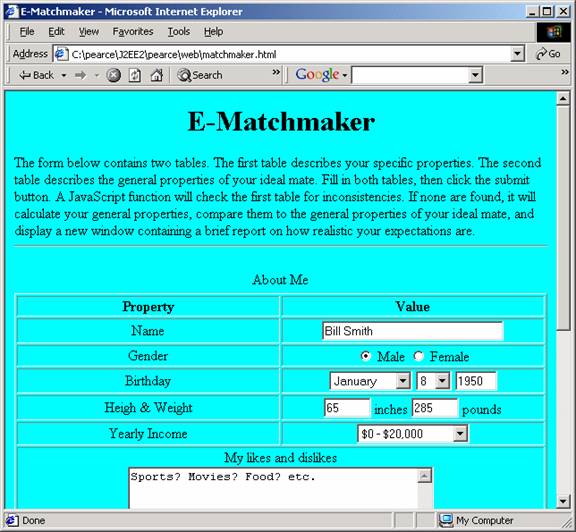Click the Forward arrow icon

coord(80,75)
